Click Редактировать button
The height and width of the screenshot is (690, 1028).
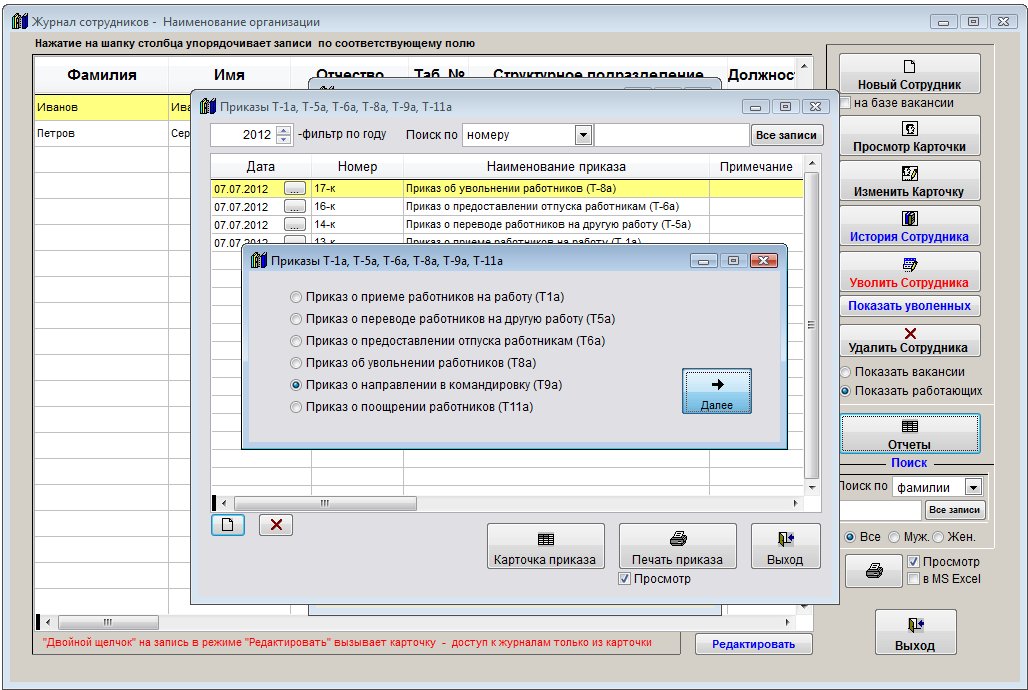click(x=753, y=644)
